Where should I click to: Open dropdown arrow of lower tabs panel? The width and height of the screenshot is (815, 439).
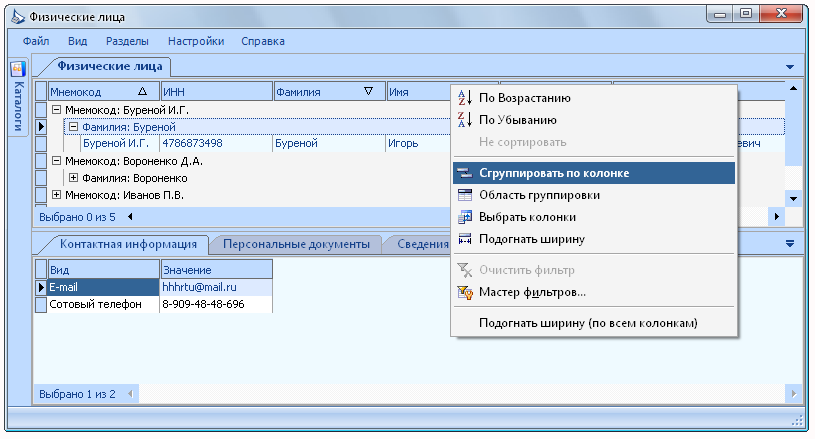(790, 243)
